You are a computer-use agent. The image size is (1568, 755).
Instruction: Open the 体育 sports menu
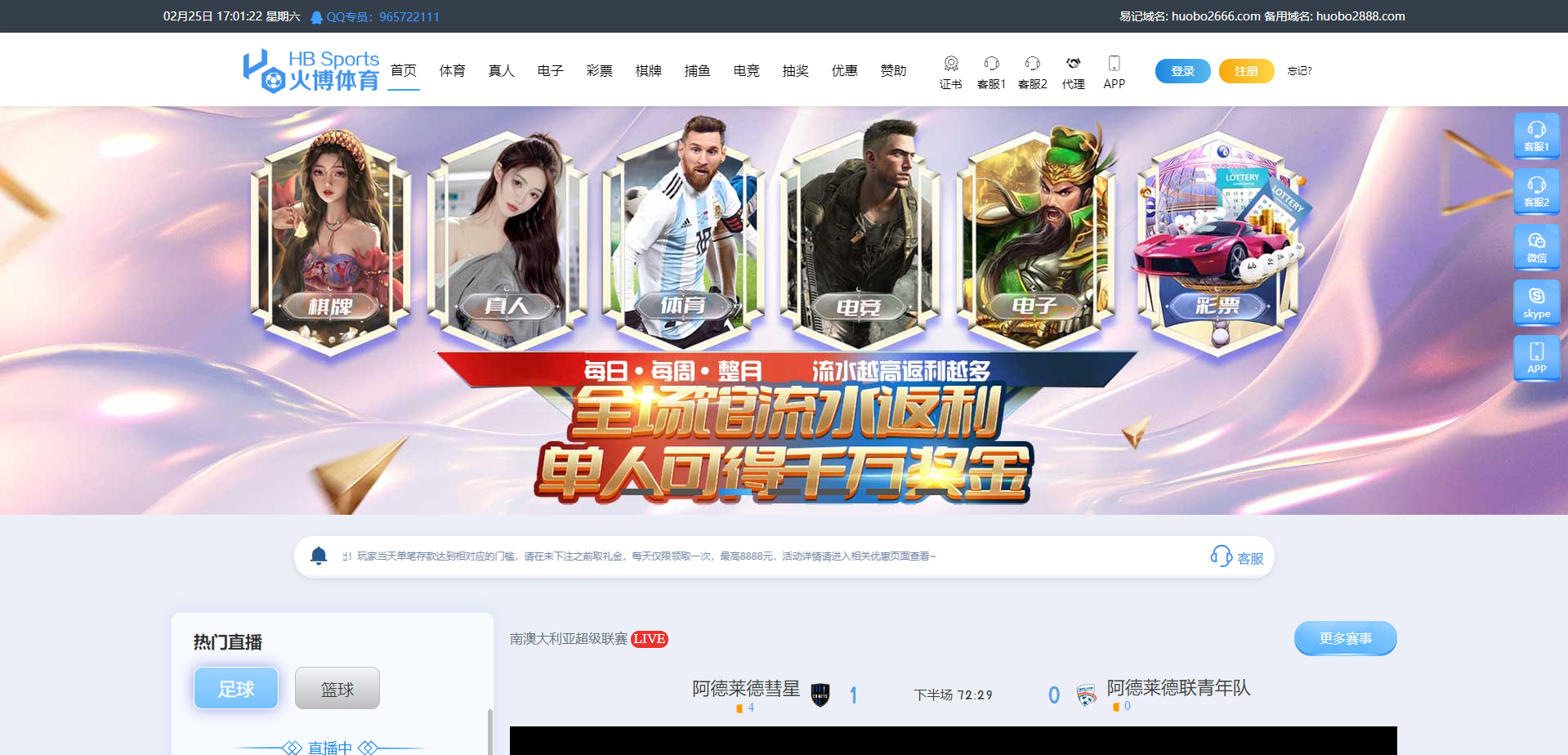(453, 71)
